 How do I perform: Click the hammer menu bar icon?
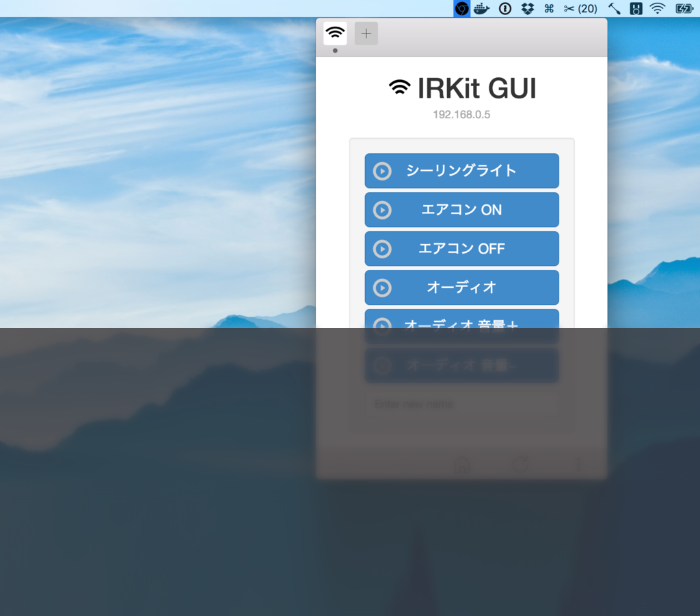coord(614,8)
